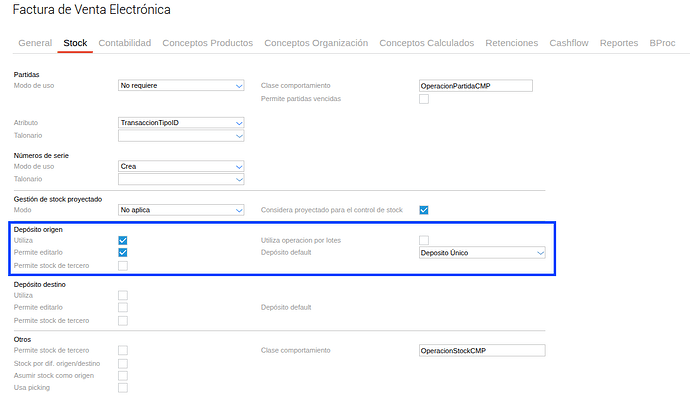Enable Depósito destino Permite stock de tercero
690x399 pixels.
(x=123, y=321)
